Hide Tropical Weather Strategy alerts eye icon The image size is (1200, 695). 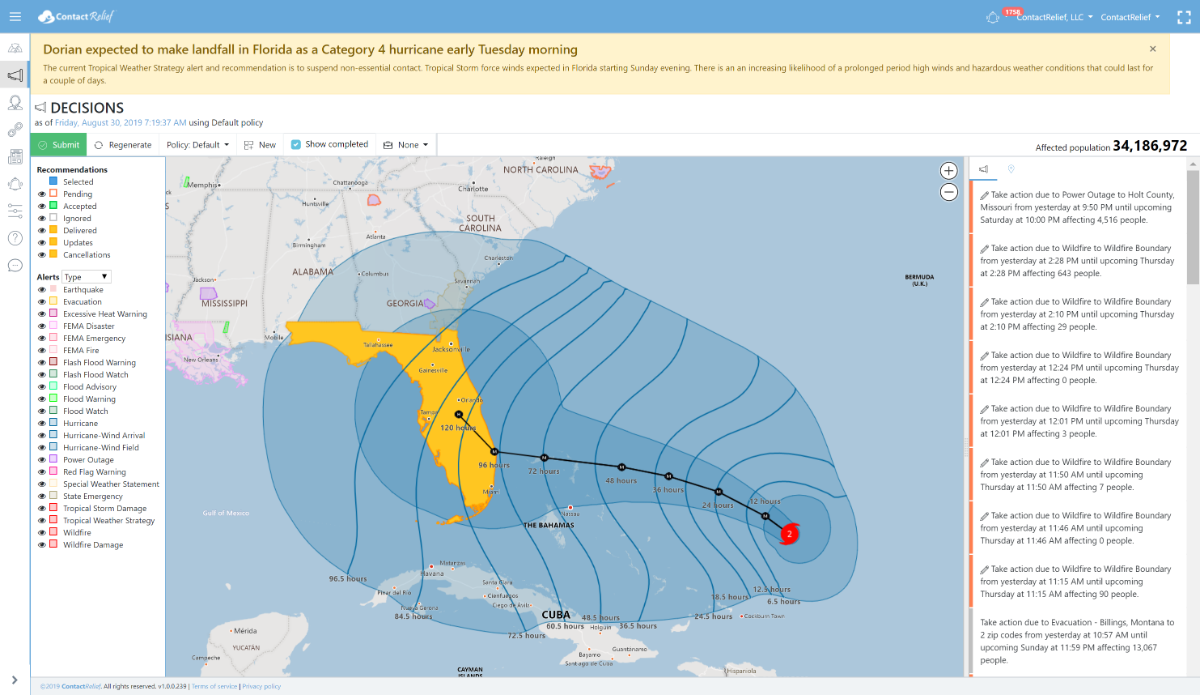coord(42,521)
